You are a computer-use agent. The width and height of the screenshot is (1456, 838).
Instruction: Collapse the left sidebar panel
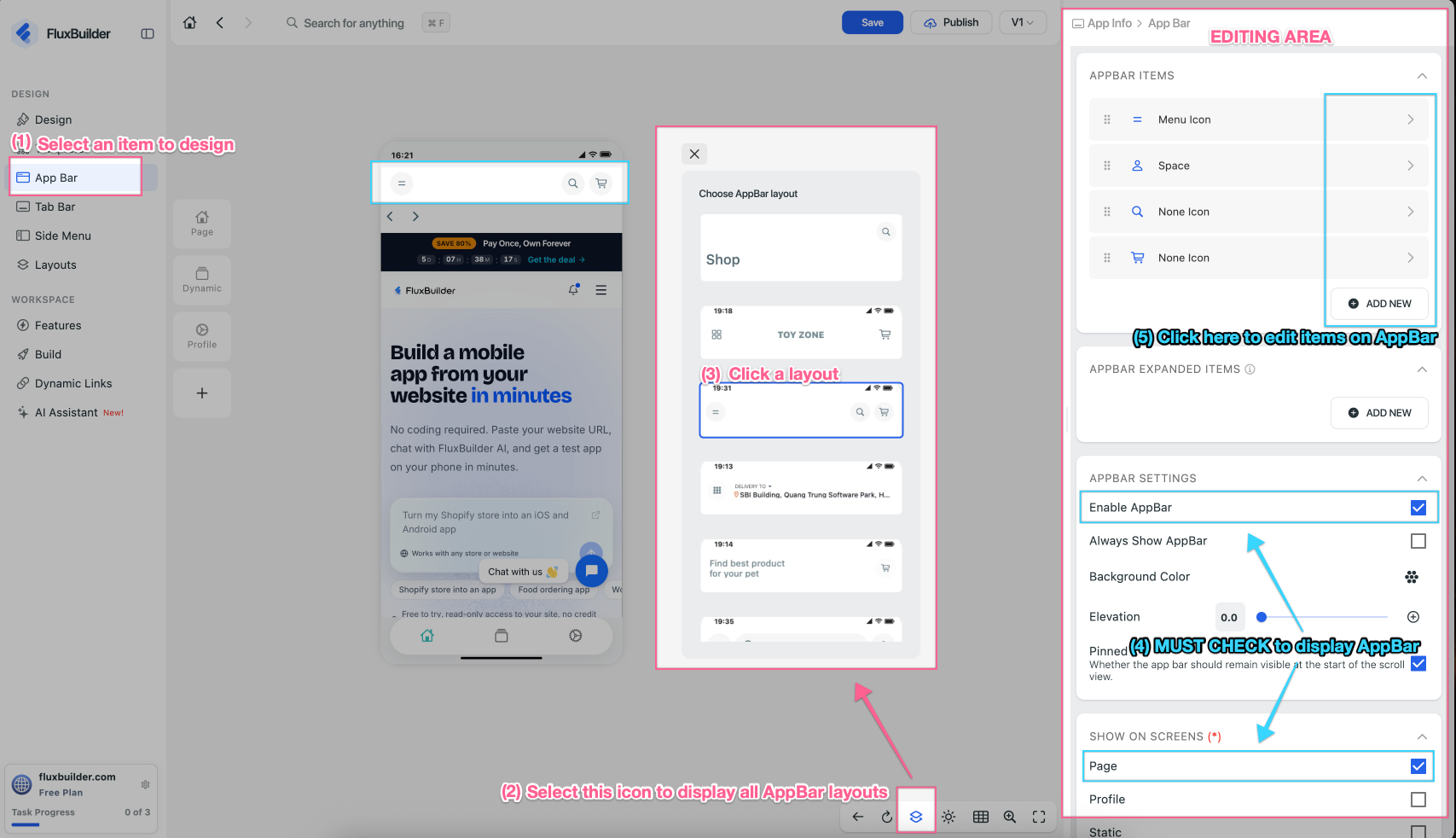148,34
